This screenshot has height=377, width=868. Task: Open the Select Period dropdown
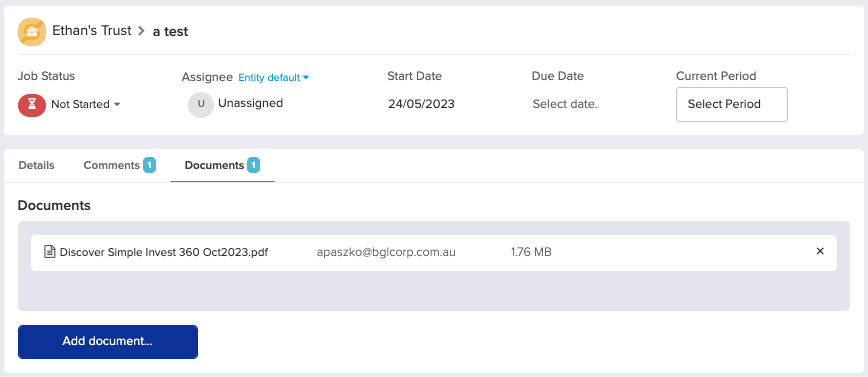pyautogui.click(x=731, y=104)
